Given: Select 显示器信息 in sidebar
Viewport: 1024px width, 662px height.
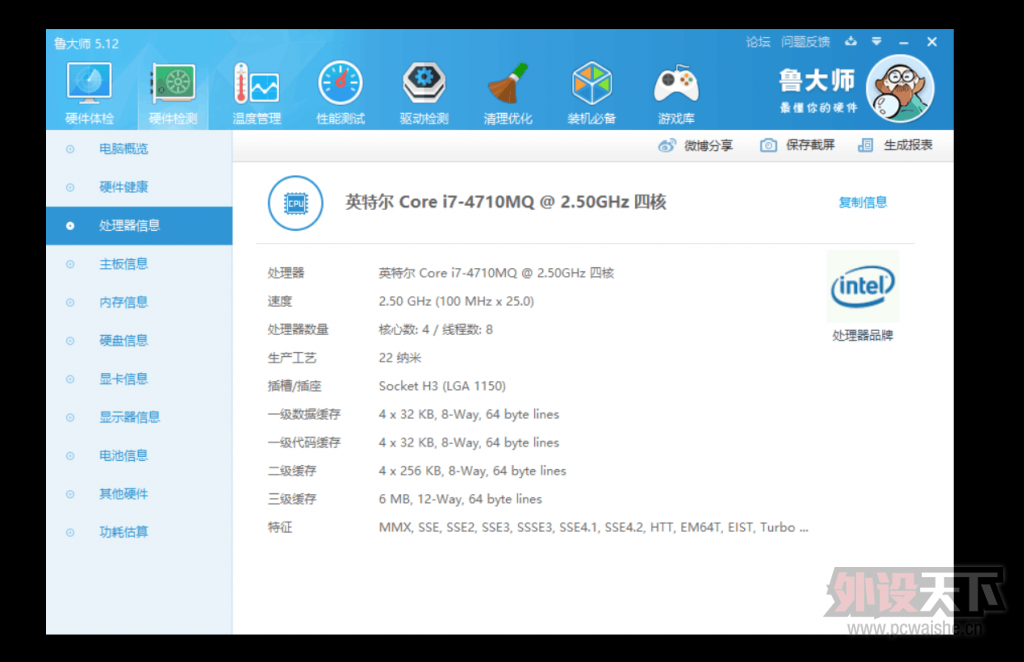Looking at the screenshot, I should [x=139, y=417].
